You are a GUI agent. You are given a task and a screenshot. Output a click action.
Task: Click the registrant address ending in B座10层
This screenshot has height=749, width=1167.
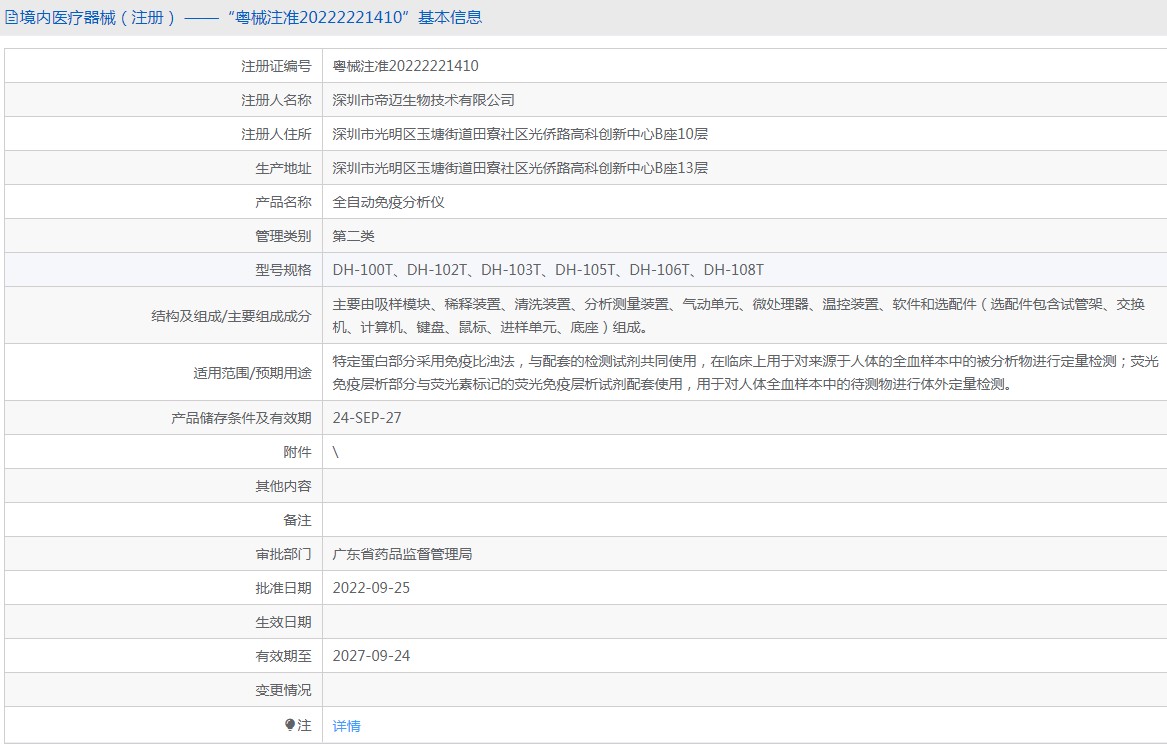(x=520, y=134)
